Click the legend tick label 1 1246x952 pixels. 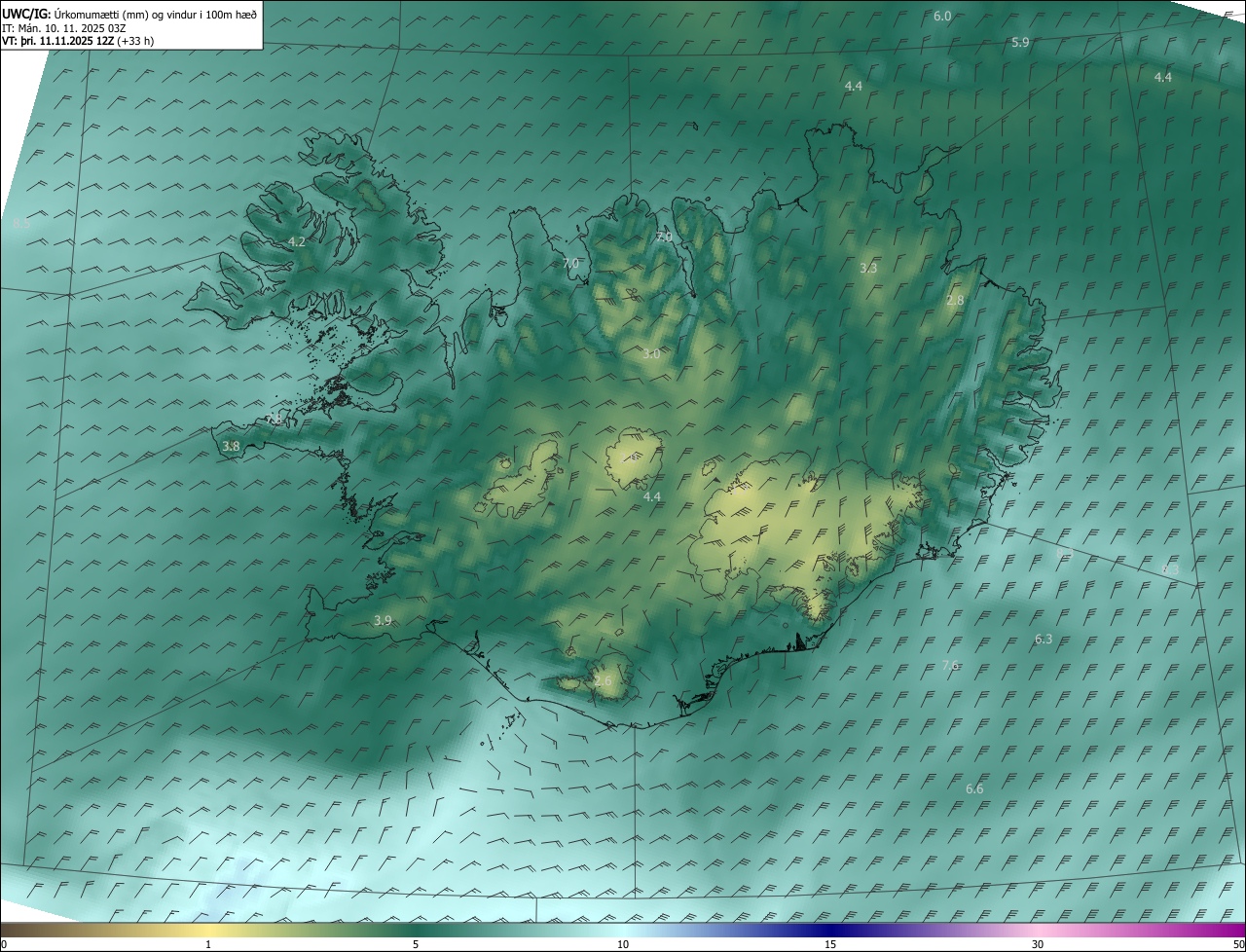tap(208, 944)
